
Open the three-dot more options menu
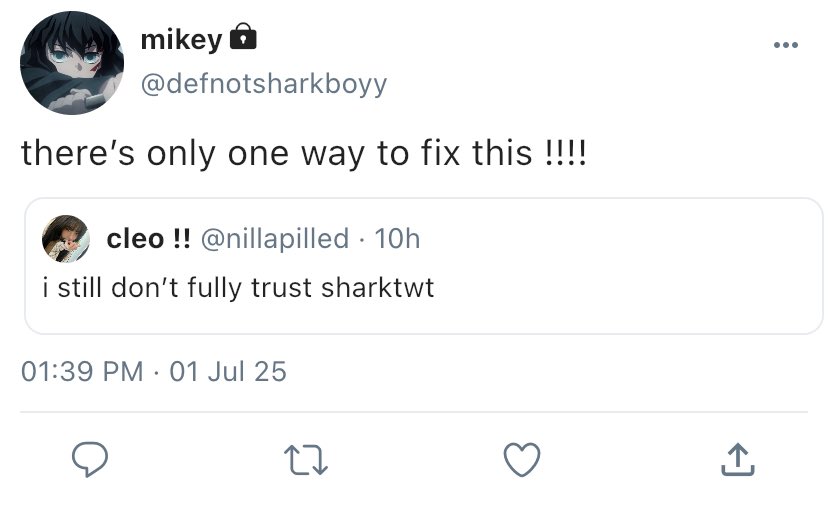coord(785,46)
